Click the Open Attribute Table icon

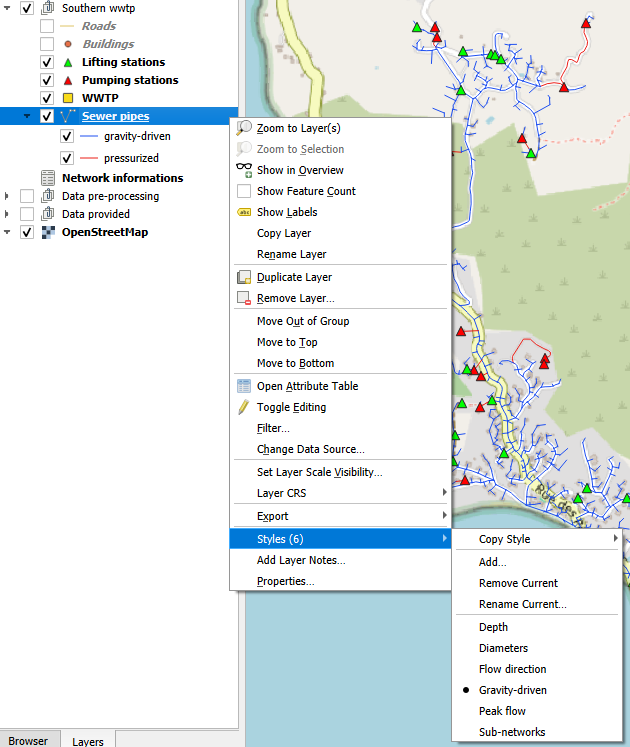(x=244, y=386)
